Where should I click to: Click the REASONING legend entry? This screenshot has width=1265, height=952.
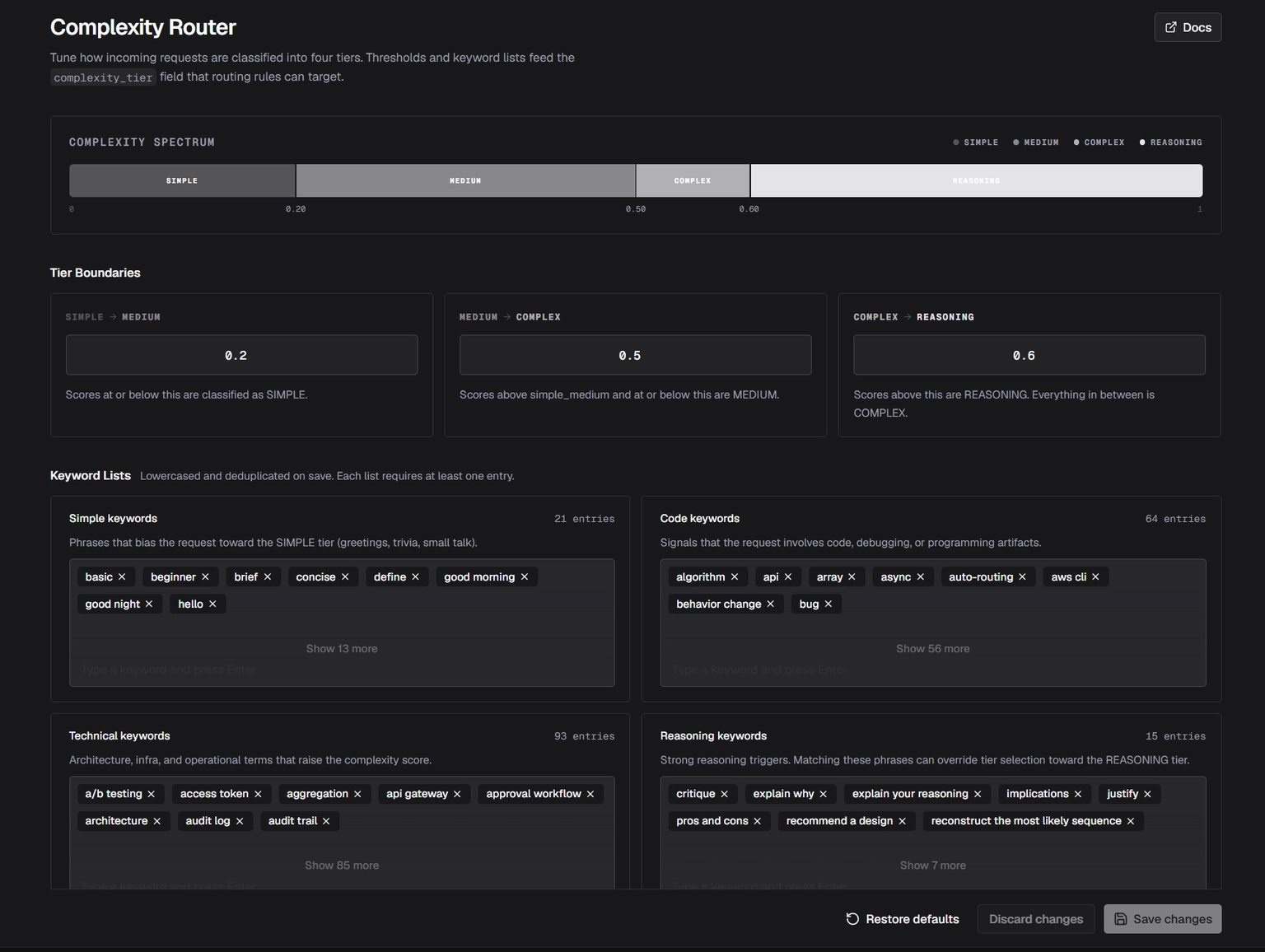coord(1171,142)
